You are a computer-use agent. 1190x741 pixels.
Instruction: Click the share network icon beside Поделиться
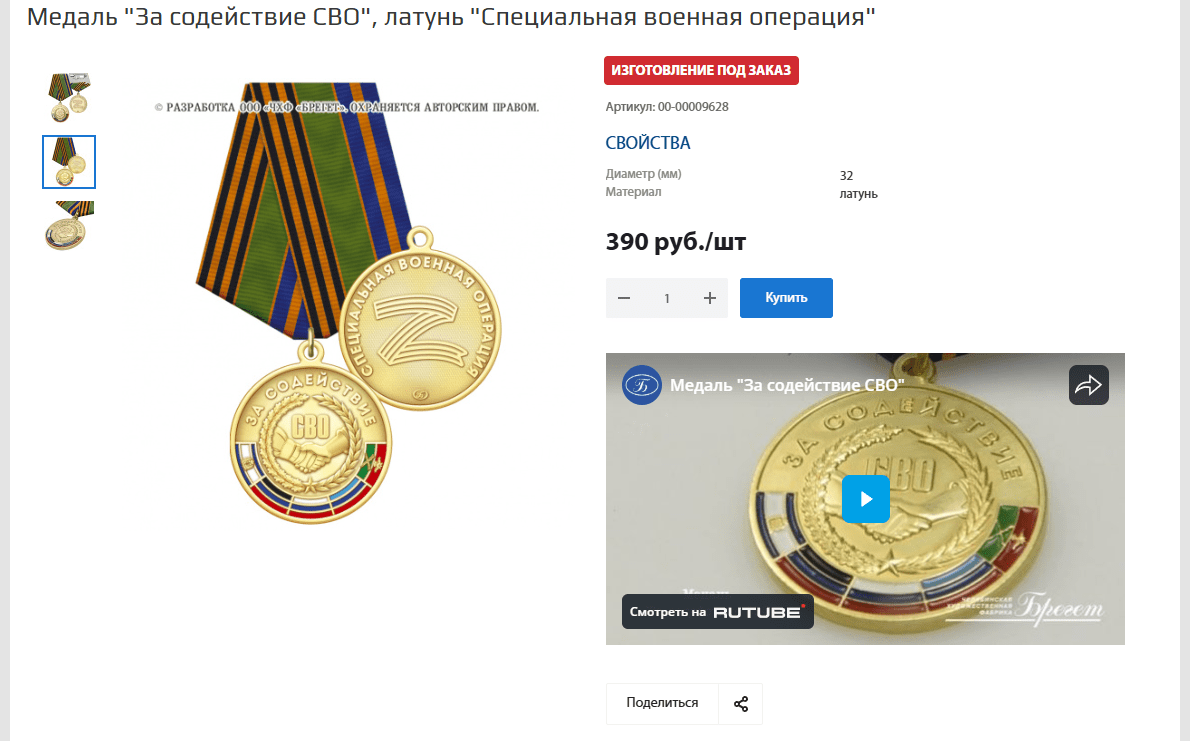(x=741, y=704)
